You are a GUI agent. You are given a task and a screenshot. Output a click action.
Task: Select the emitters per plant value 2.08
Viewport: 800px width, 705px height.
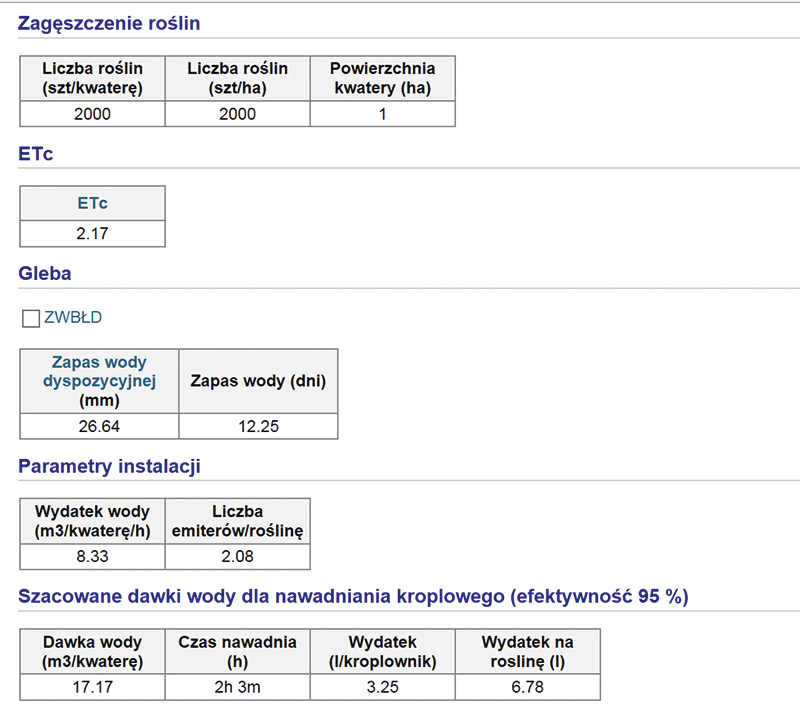click(x=237, y=558)
